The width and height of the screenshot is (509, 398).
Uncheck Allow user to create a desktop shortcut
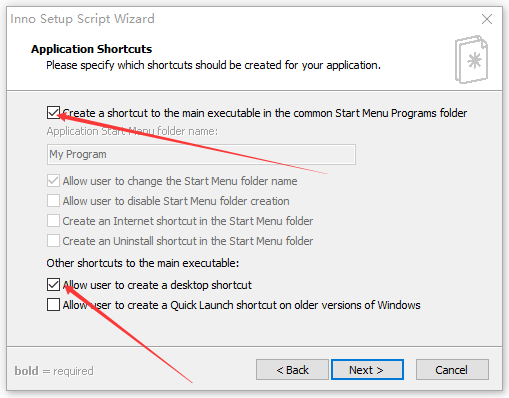click(53, 285)
